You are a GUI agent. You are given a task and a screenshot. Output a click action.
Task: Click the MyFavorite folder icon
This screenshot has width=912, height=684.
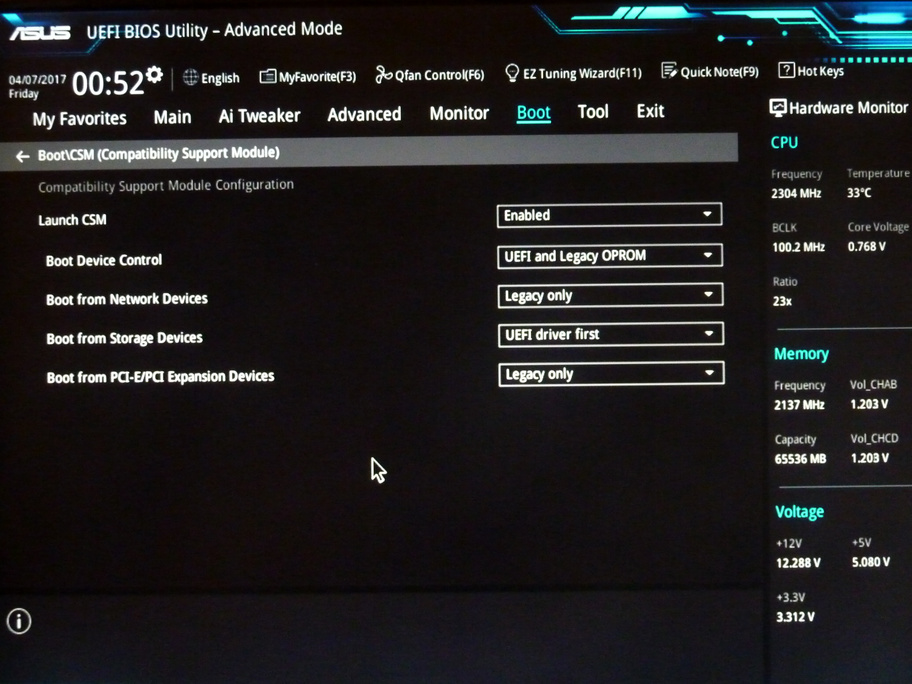point(268,76)
